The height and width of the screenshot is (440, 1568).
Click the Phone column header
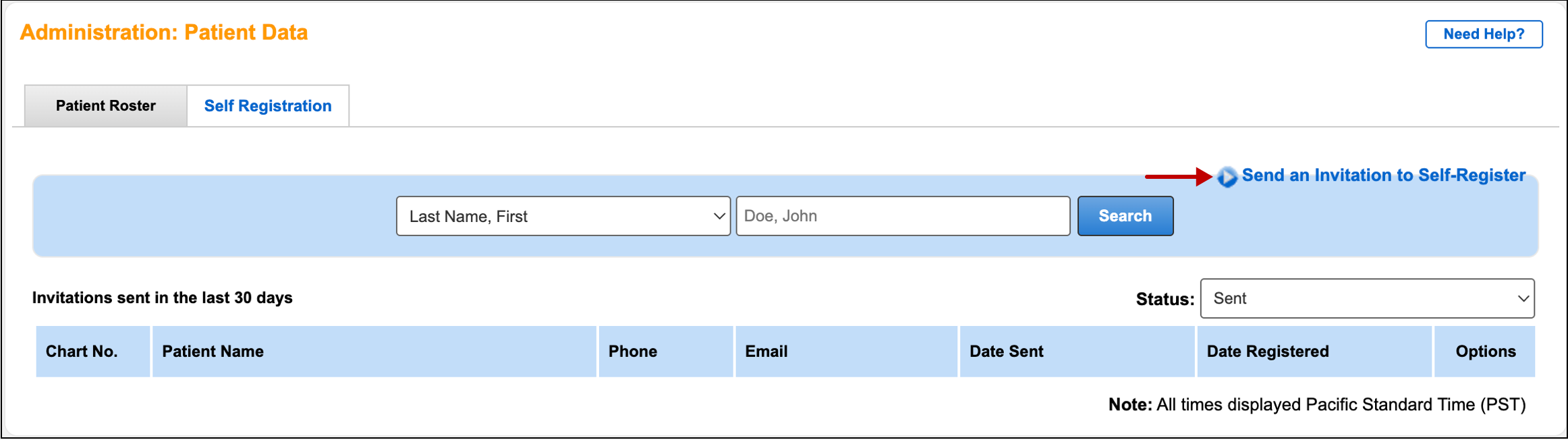tap(632, 351)
